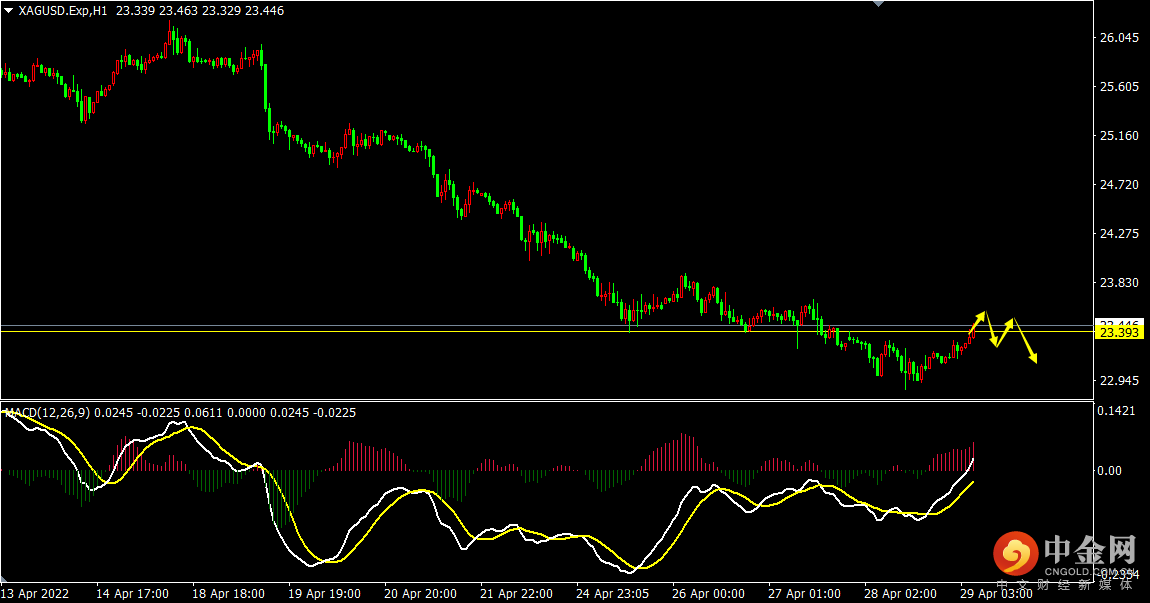Click the 0.1421 MACD scale label
This screenshot has width=1150, height=603.
pos(1116,411)
